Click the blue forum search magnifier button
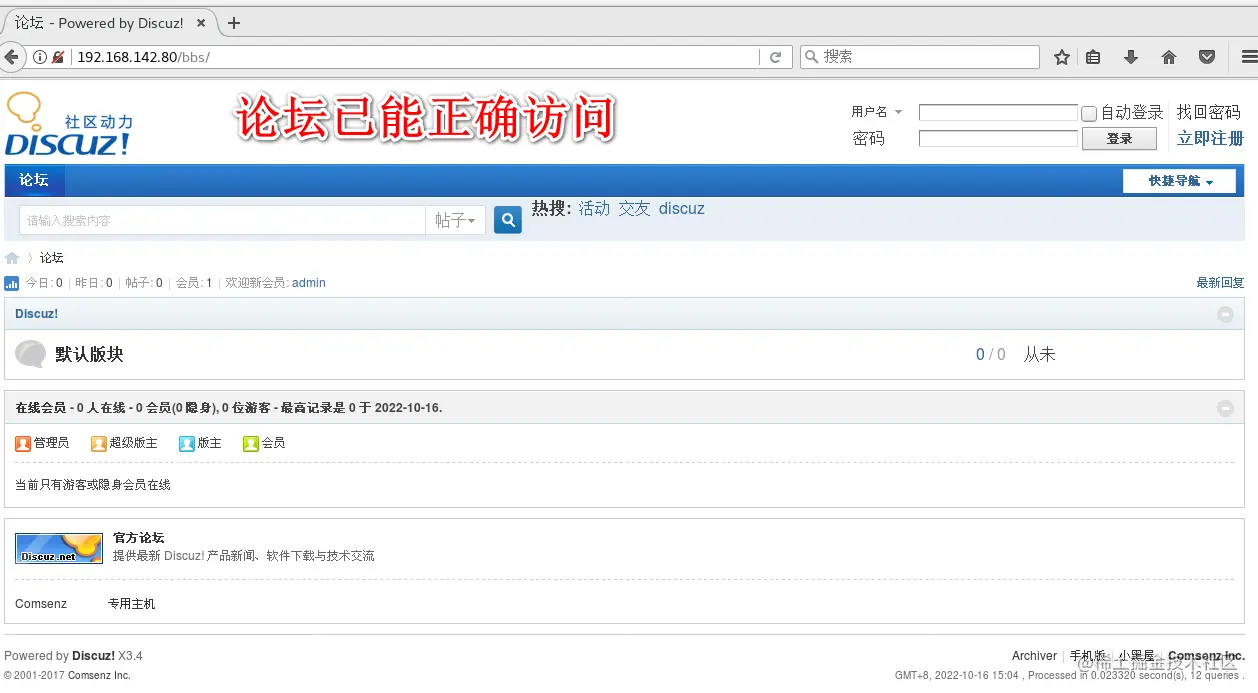This screenshot has width=1258, height=693. [x=508, y=220]
